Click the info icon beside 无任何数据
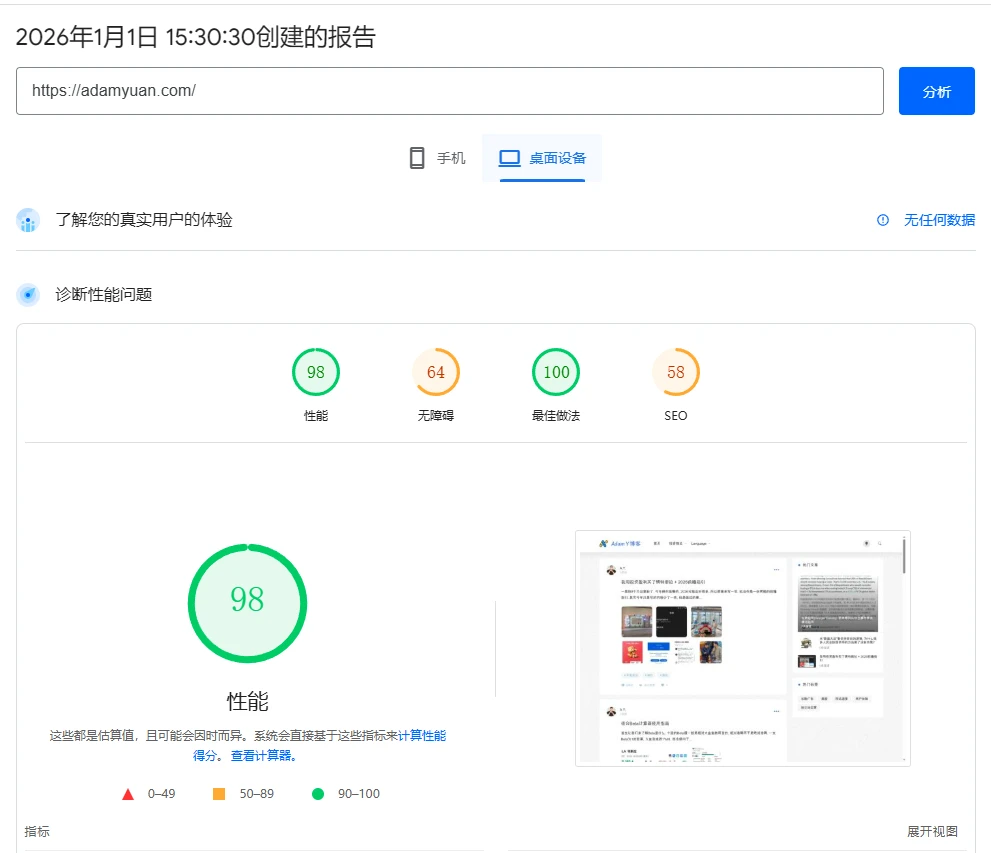Screen dimensions: 991x853 coord(883,220)
